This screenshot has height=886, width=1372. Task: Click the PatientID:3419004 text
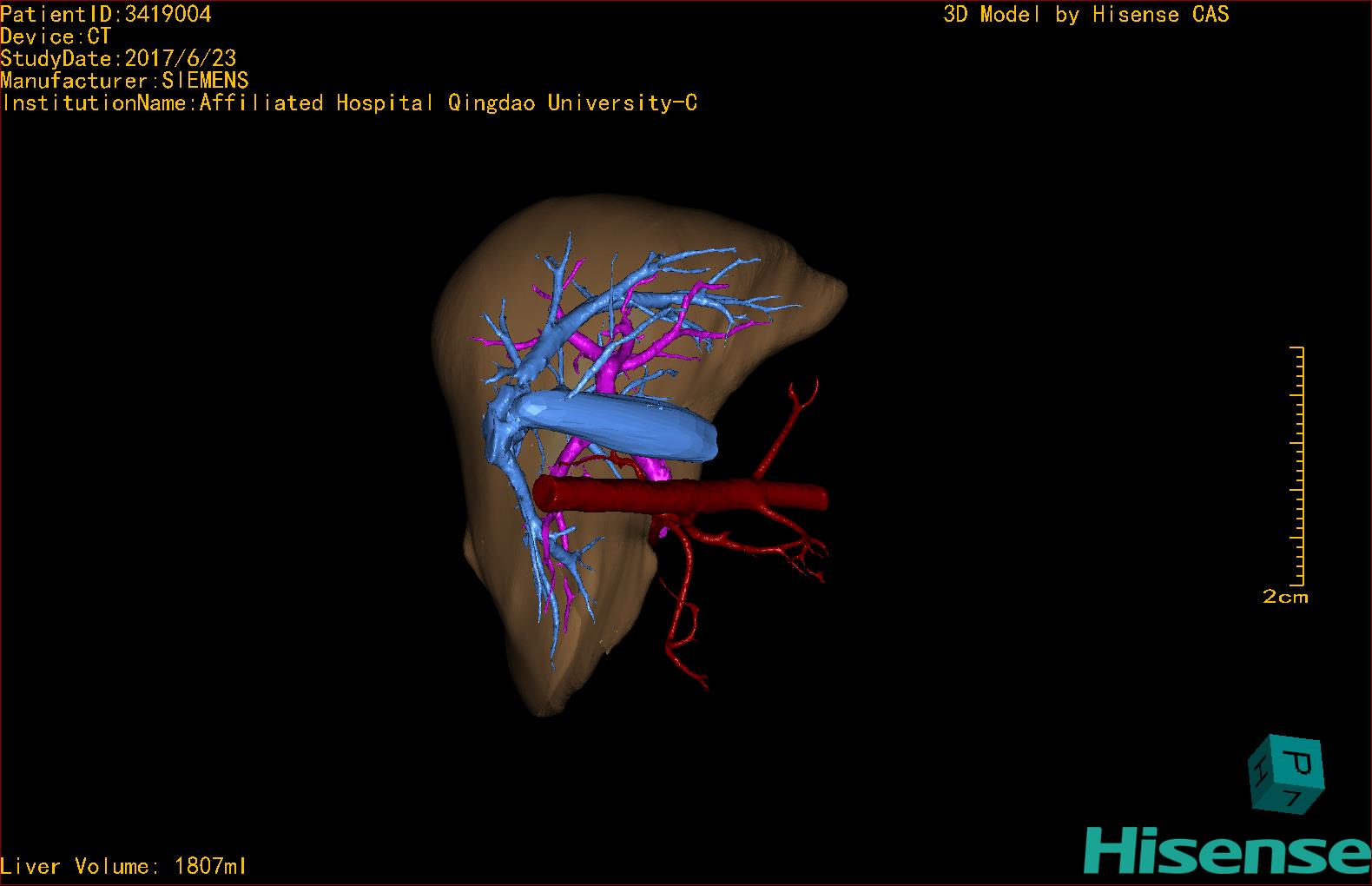coord(106,14)
